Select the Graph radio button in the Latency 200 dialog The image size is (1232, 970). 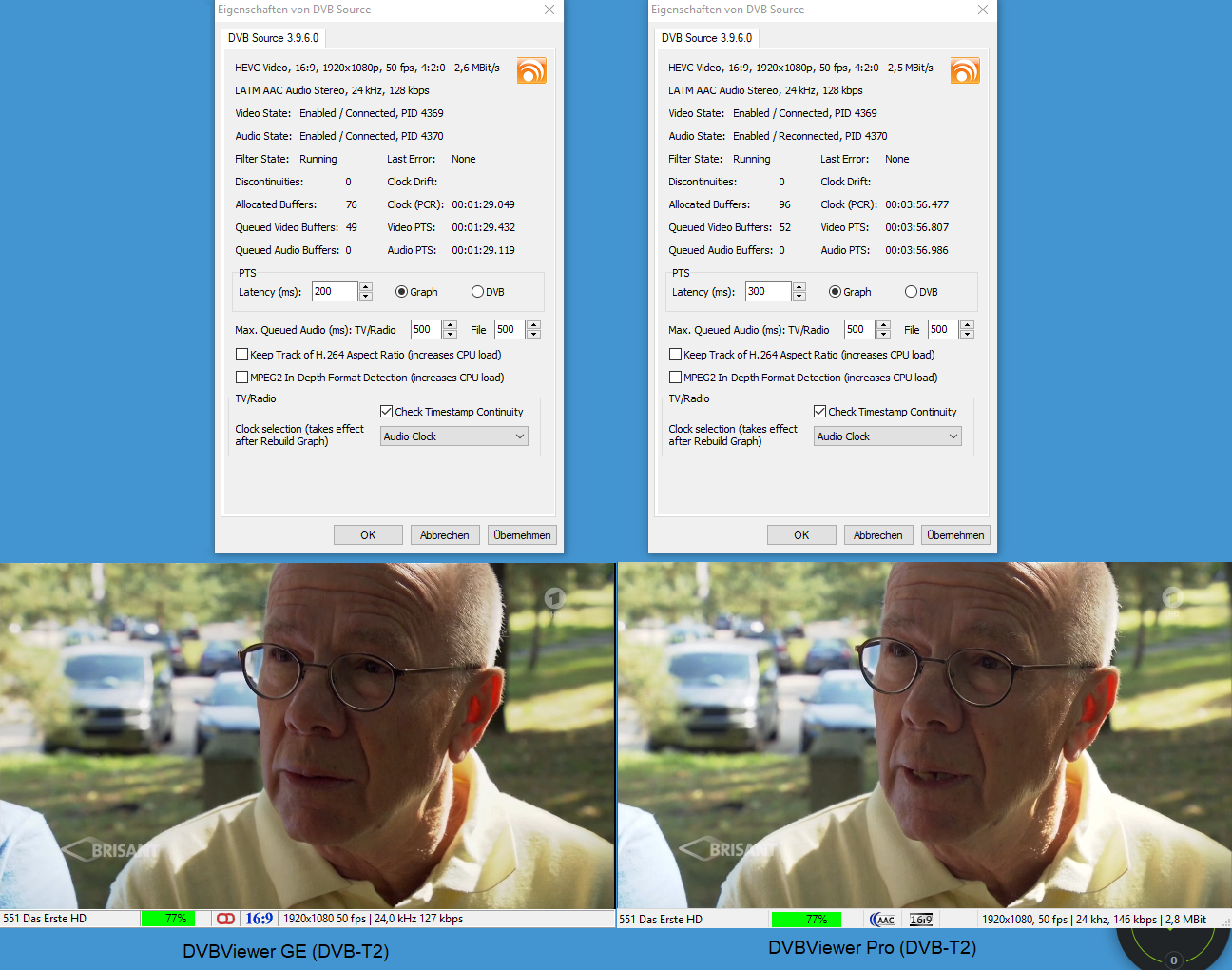pos(401,292)
